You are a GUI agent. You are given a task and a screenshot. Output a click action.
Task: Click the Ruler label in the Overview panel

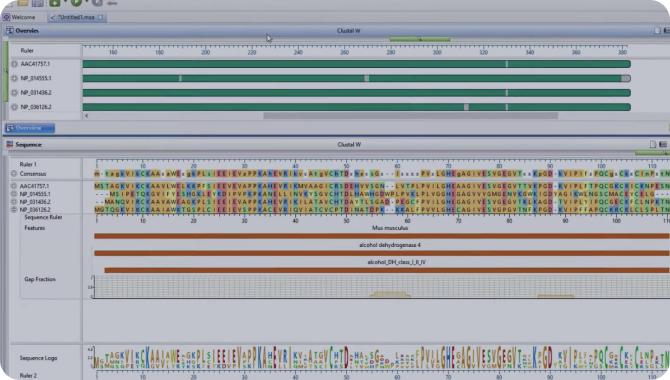[27, 50]
